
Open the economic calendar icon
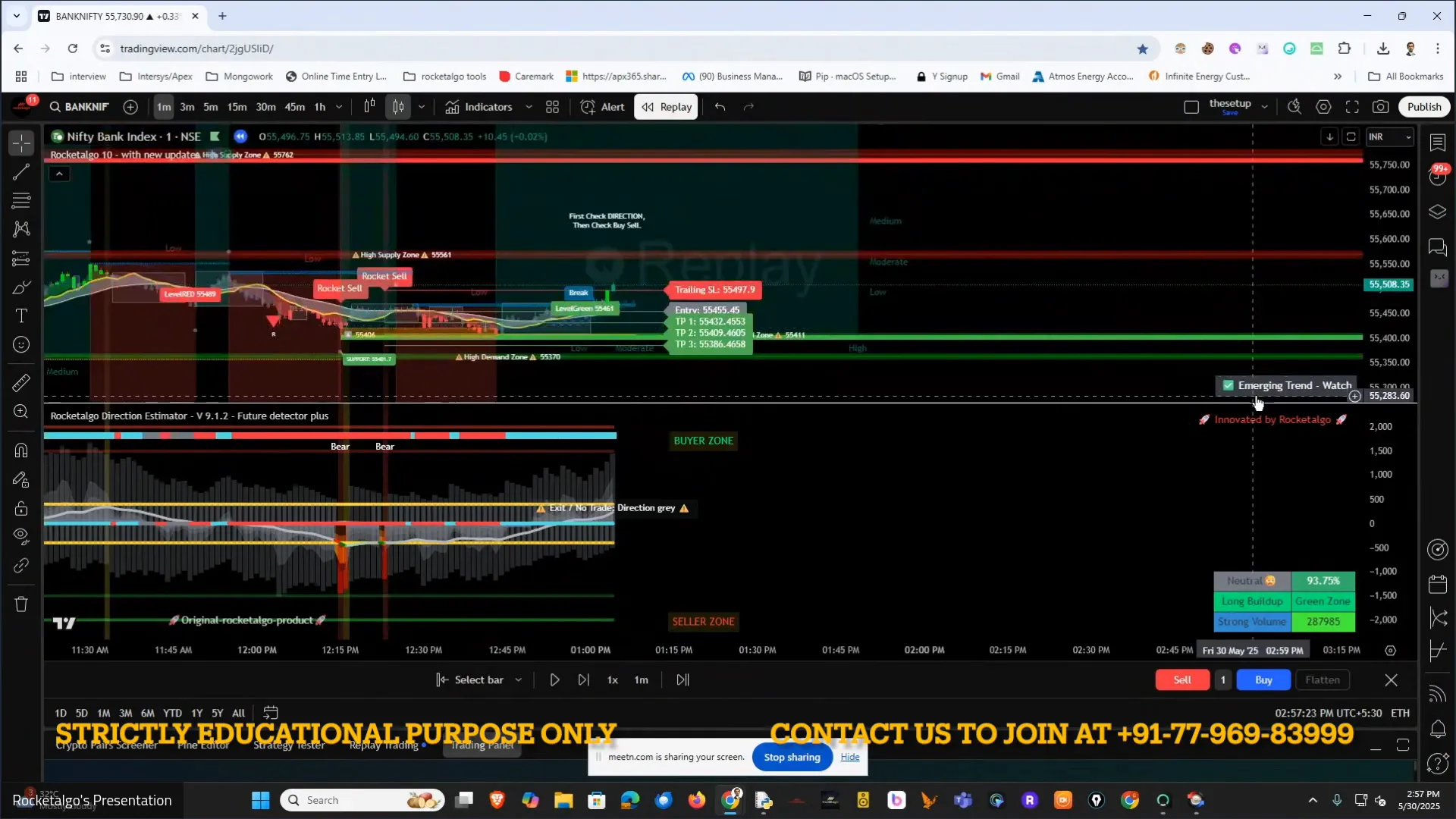1438,585
